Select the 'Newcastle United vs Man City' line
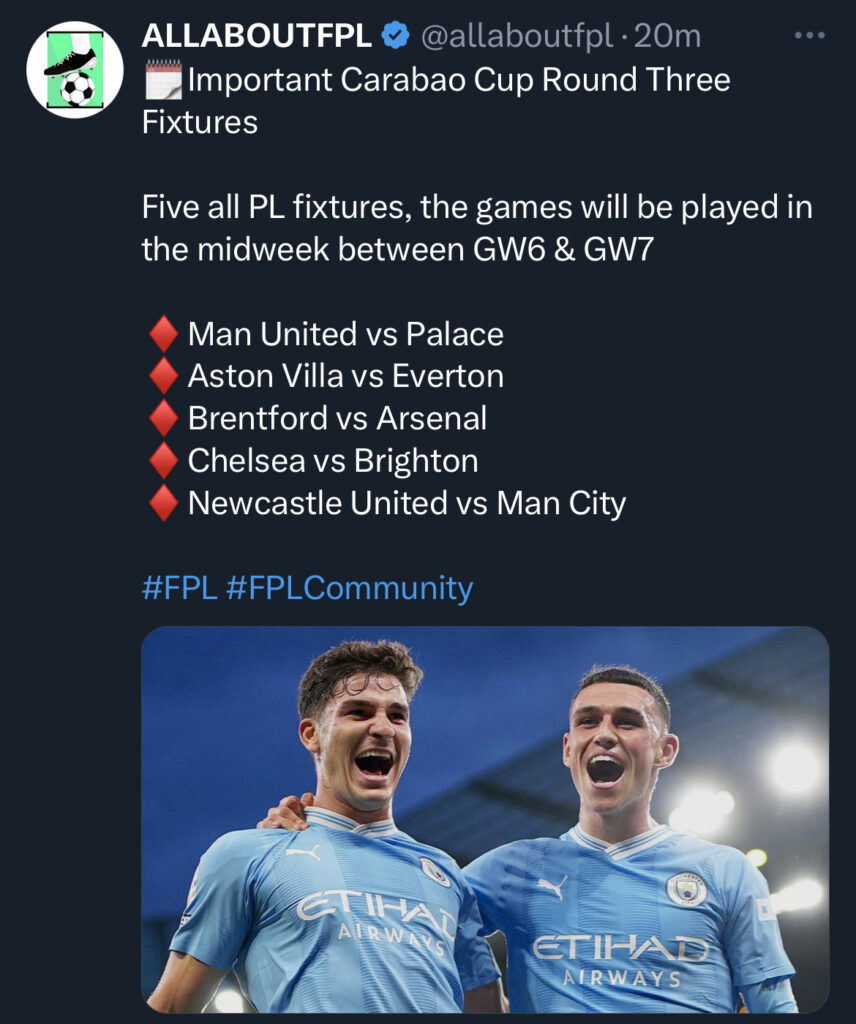This screenshot has width=856, height=1024. point(406,503)
